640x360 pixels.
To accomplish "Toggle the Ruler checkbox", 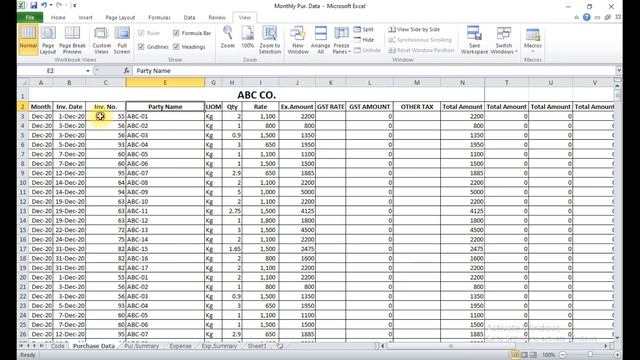I will pos(141,33).
